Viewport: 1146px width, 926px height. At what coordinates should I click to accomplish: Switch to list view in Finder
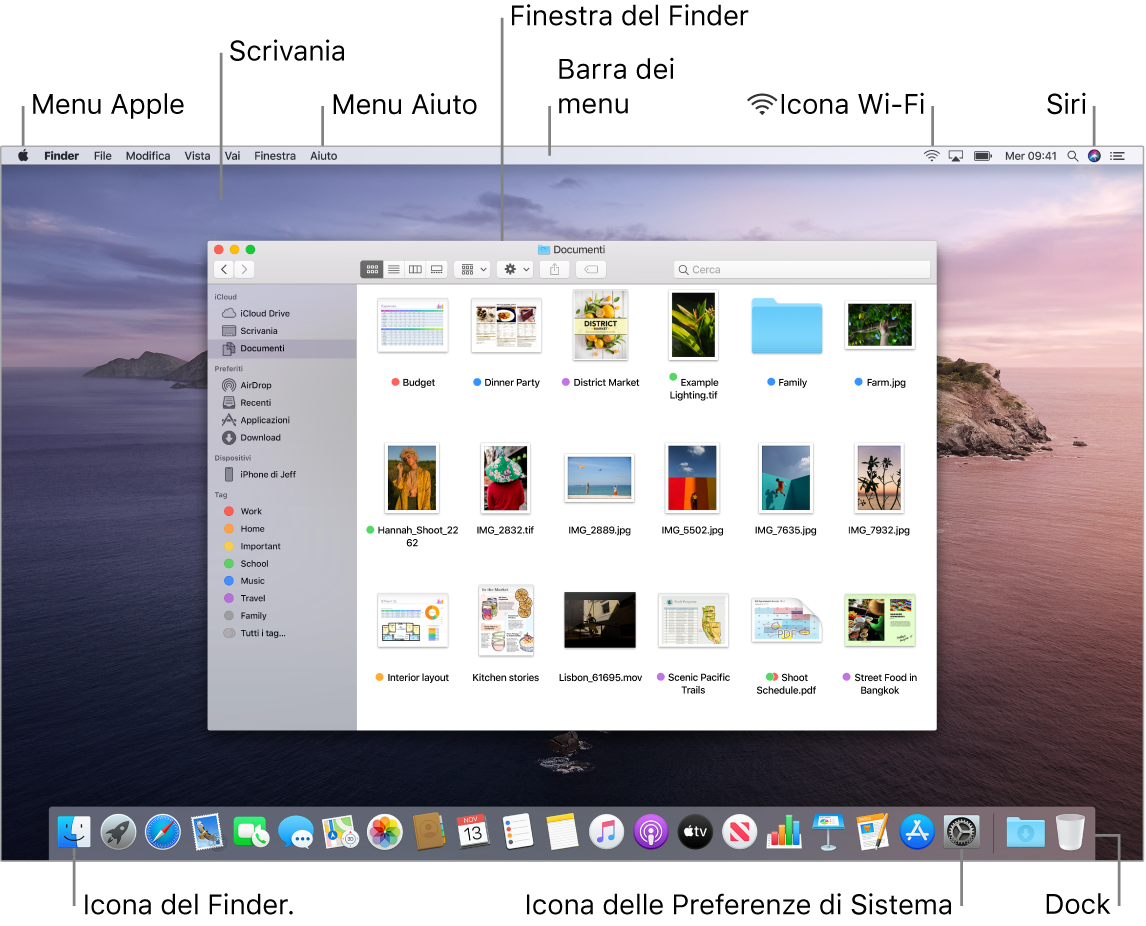(x=393, y=268)
